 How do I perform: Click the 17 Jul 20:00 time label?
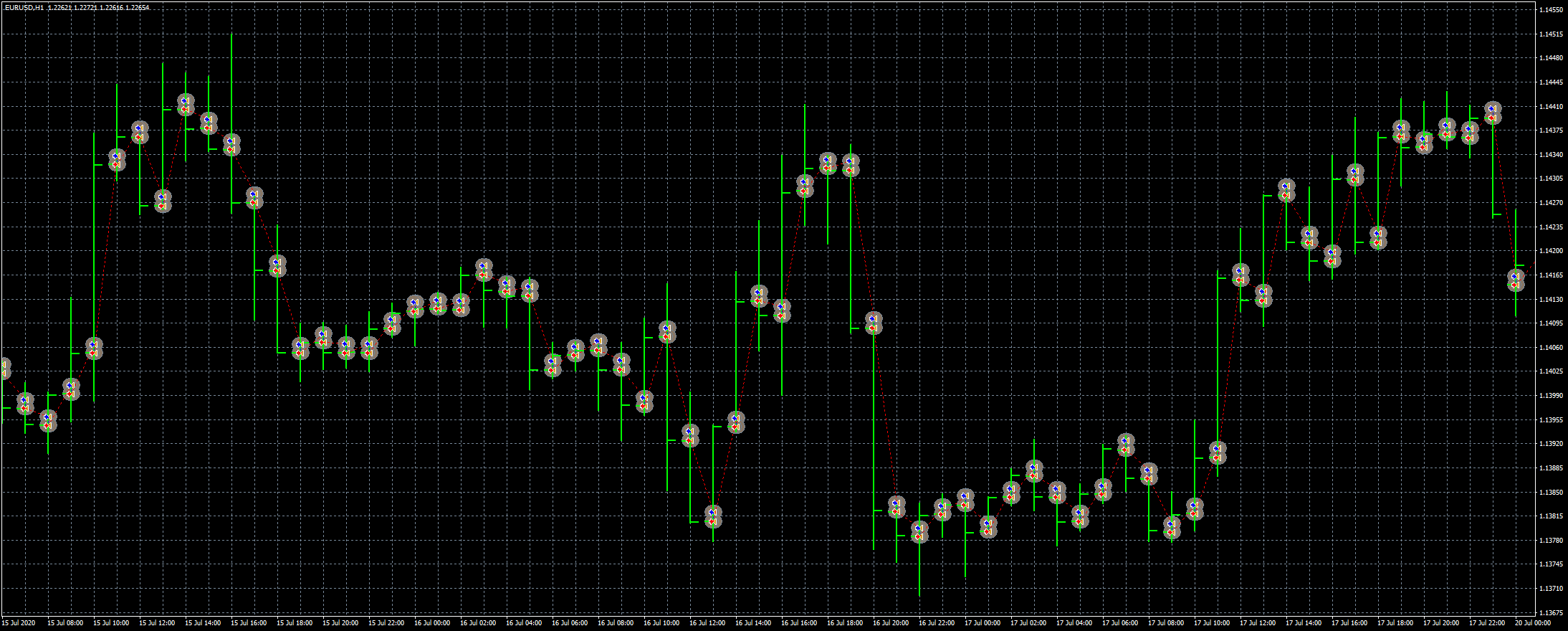[x=1441, y=623]
